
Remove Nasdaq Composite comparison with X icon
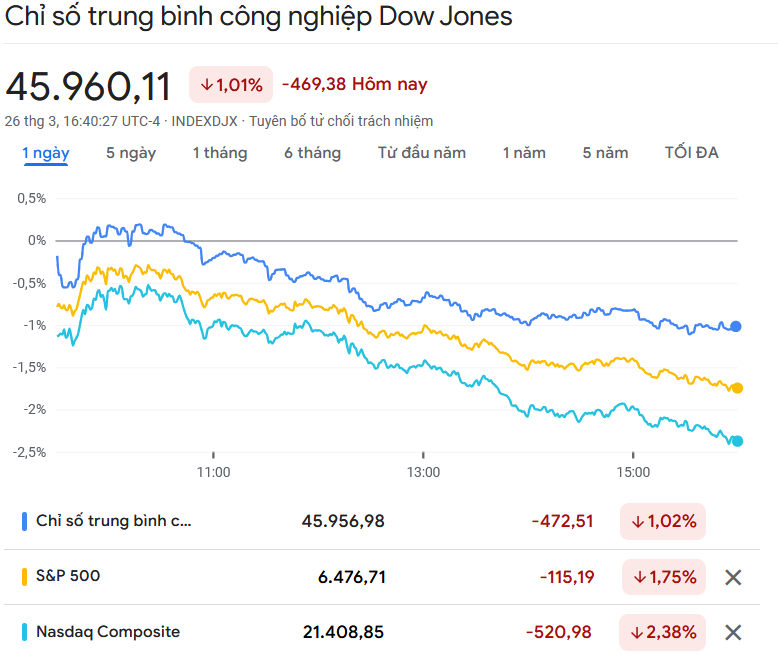[733, 632]
